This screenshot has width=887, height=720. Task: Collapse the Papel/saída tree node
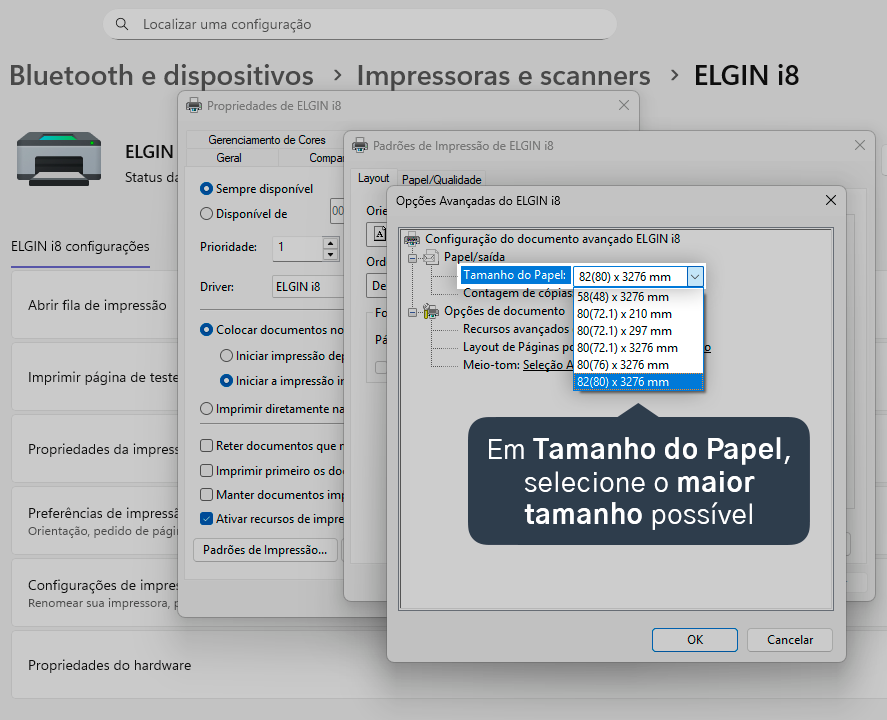[412, 258]
